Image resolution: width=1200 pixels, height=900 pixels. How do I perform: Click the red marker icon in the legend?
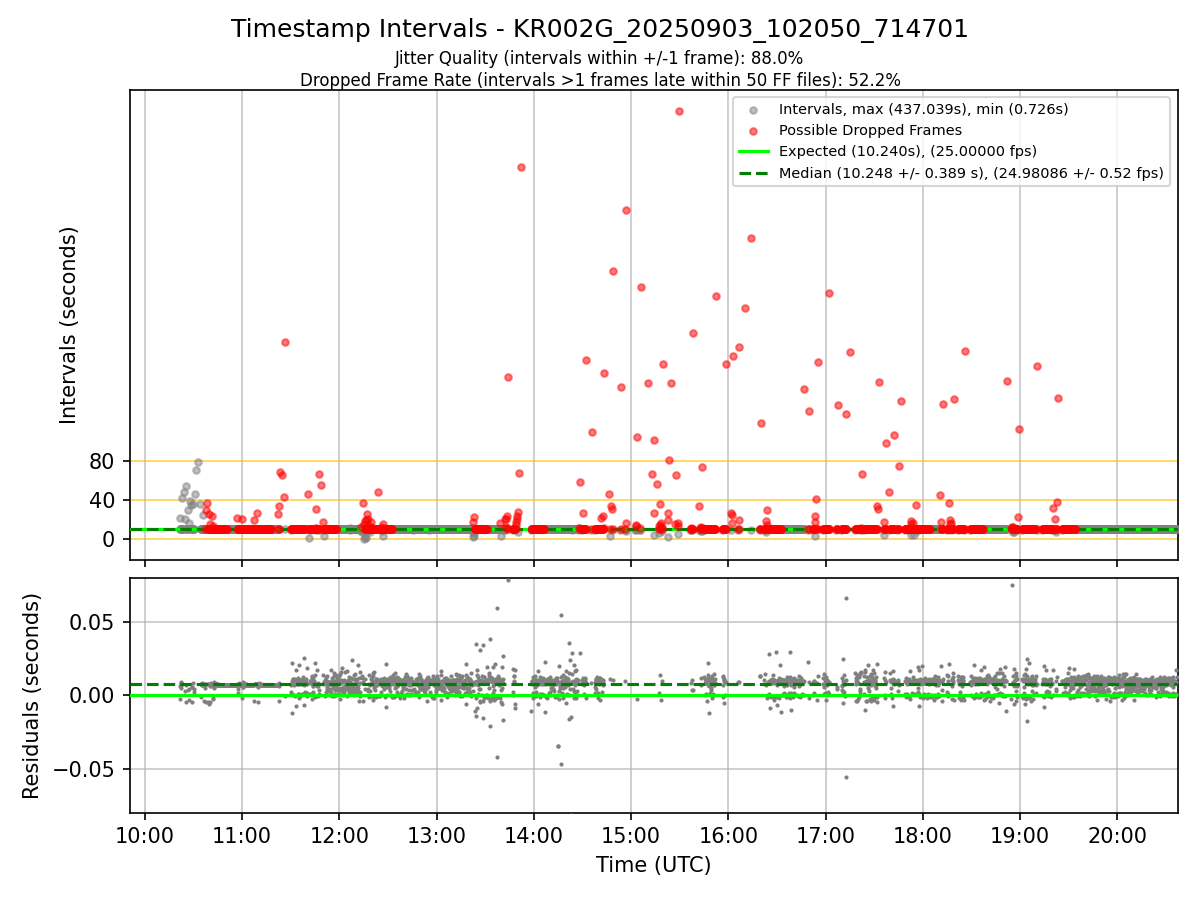[x=754, y=131]
